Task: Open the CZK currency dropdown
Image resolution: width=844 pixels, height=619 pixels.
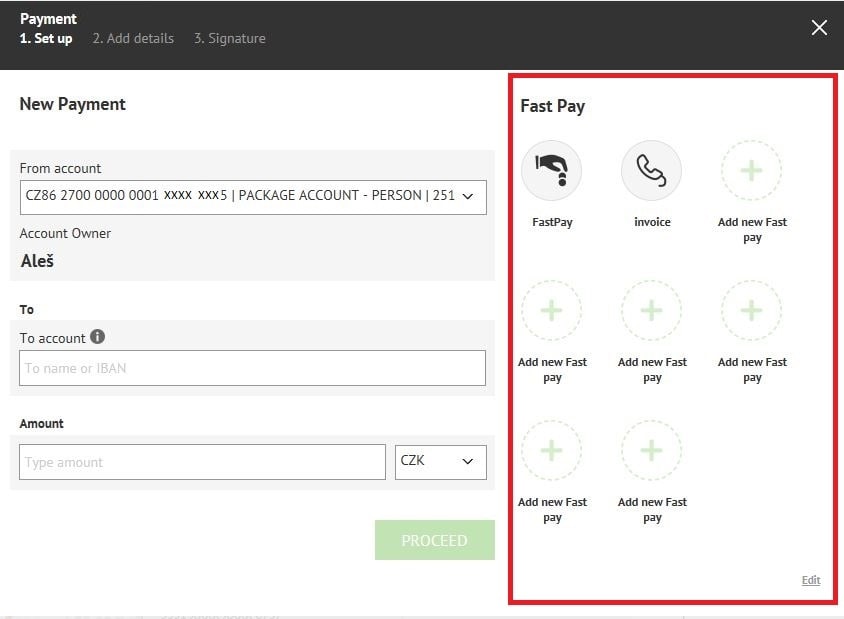Action: tap(440, 462)
